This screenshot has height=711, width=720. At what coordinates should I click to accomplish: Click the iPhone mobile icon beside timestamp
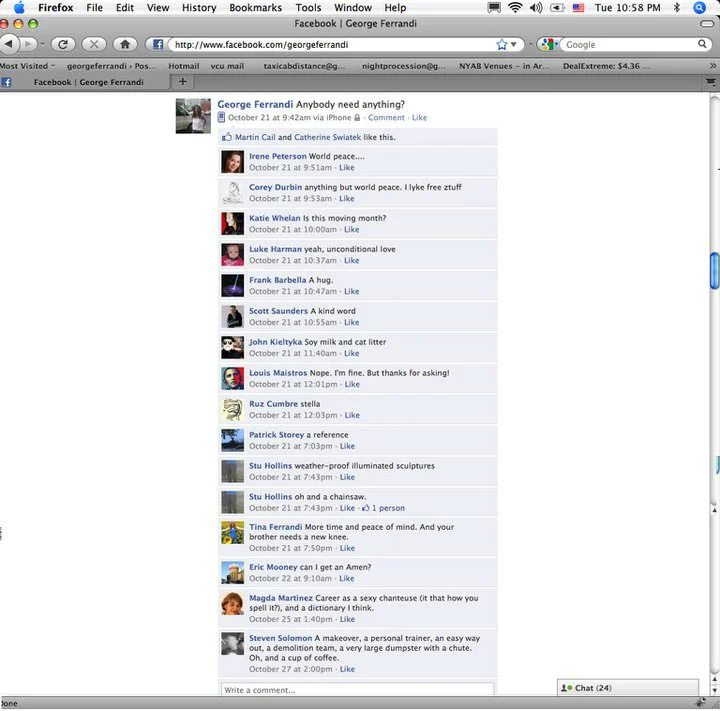221,118
